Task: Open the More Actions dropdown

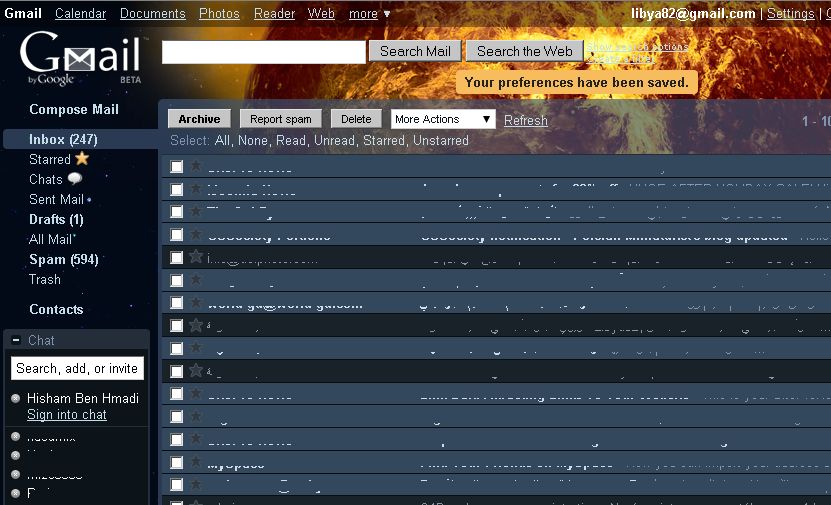Action: point(443,119)
